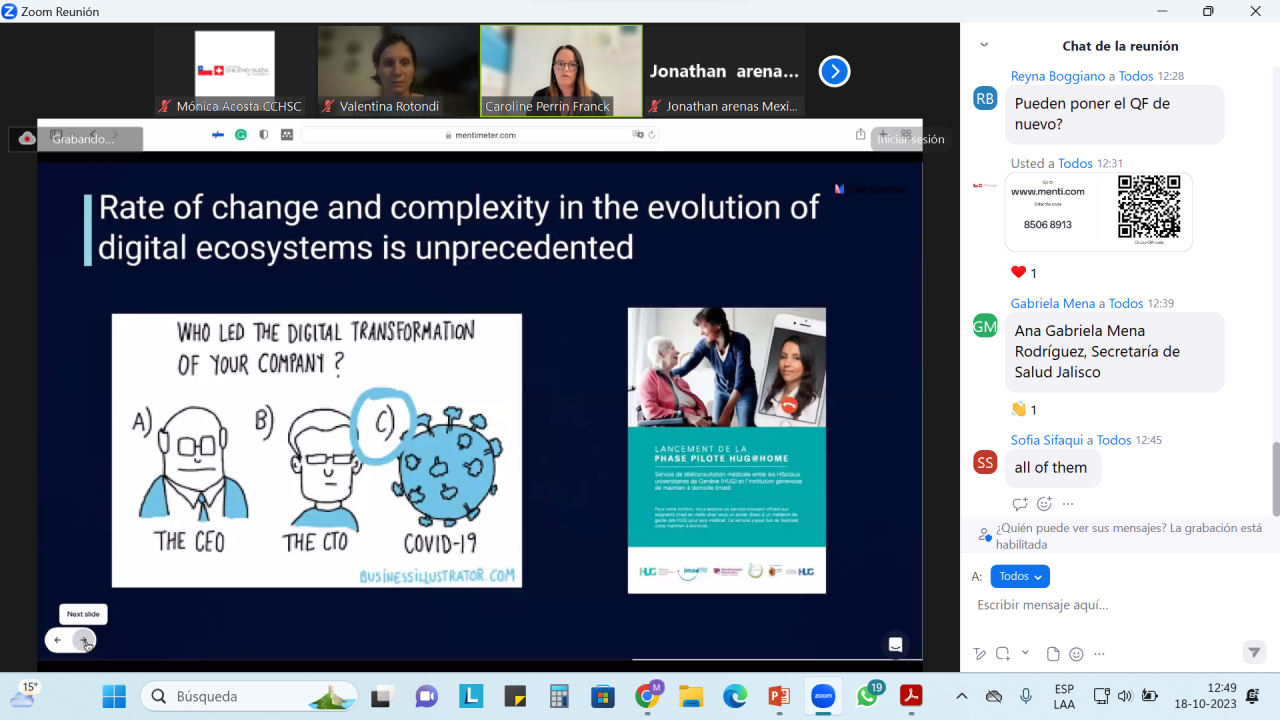Open File Explorer from taskbar

pos(691,696)
